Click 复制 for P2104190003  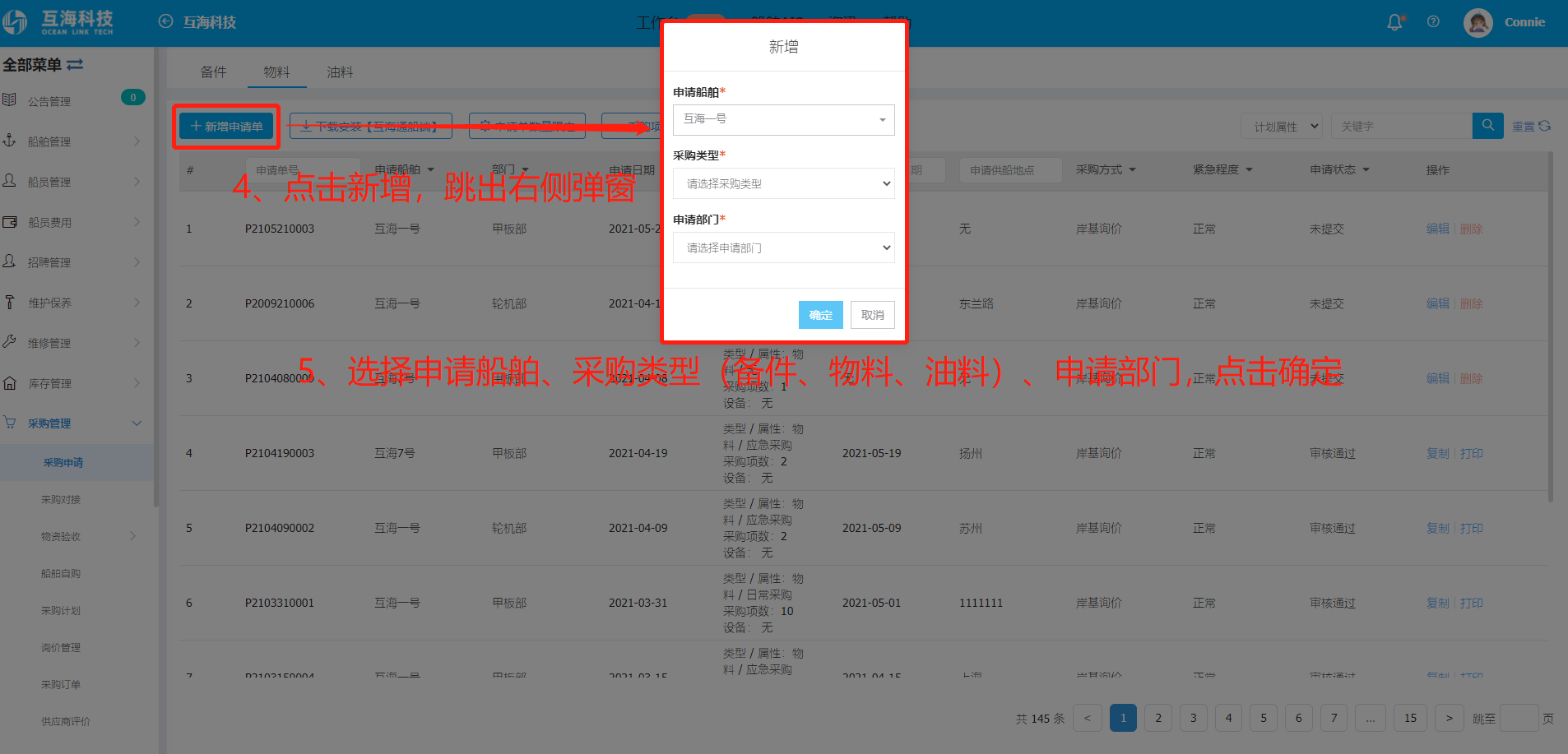point(1438,453)
